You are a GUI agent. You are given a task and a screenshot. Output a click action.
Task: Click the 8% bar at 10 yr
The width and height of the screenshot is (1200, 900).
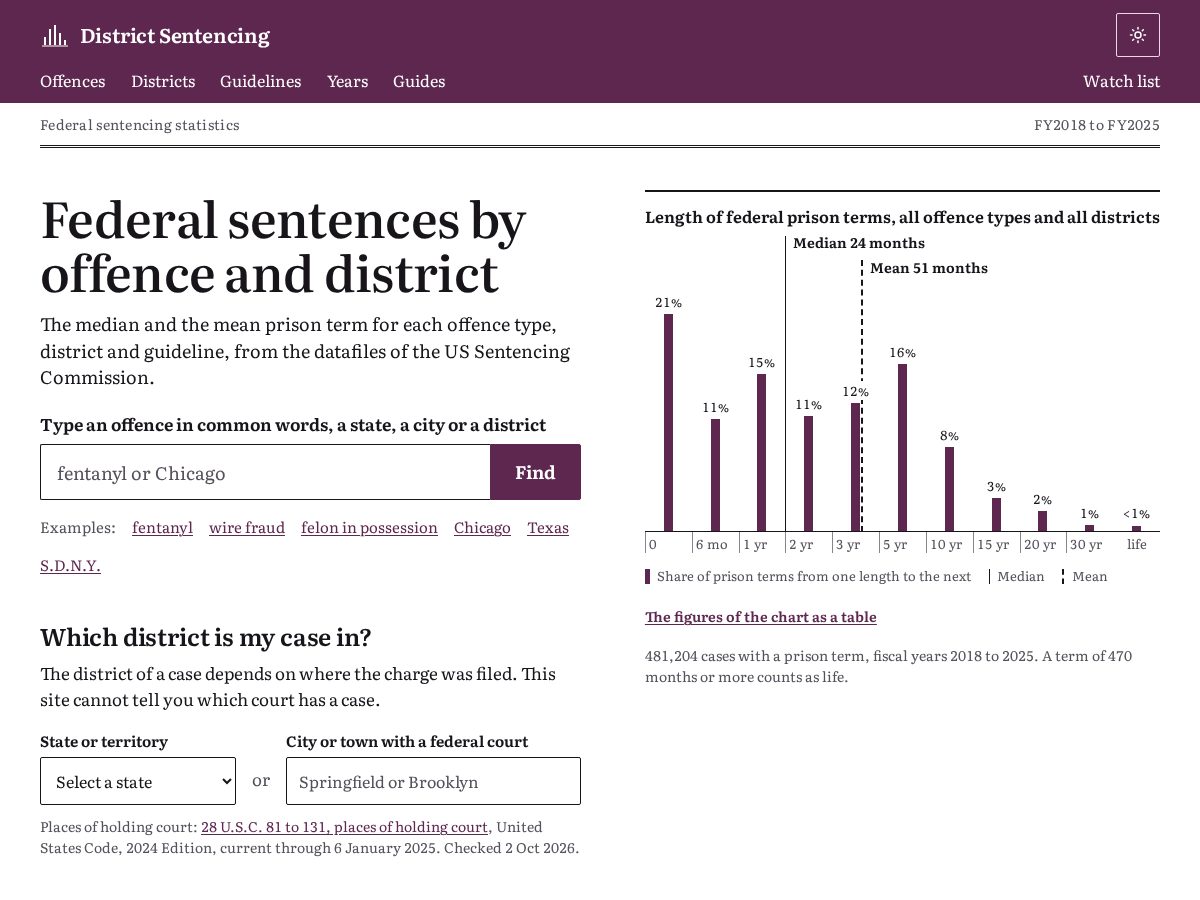pos(949,489)
